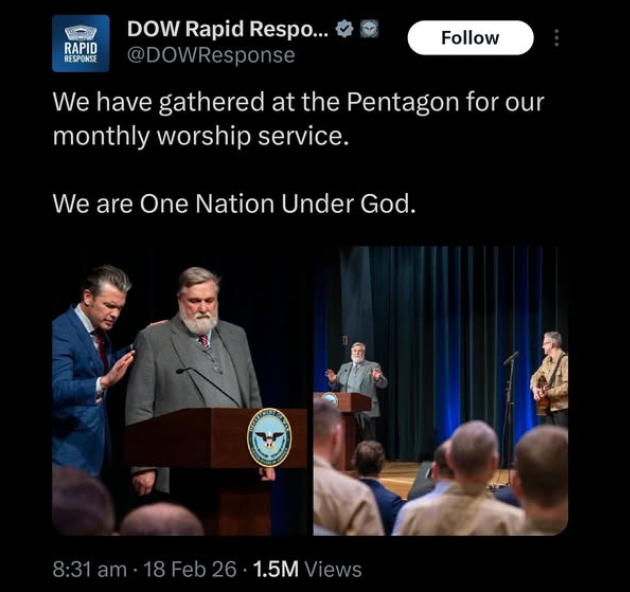630x592 pixels.
Task: Click the round seal on the left podium
Action: 270,439
